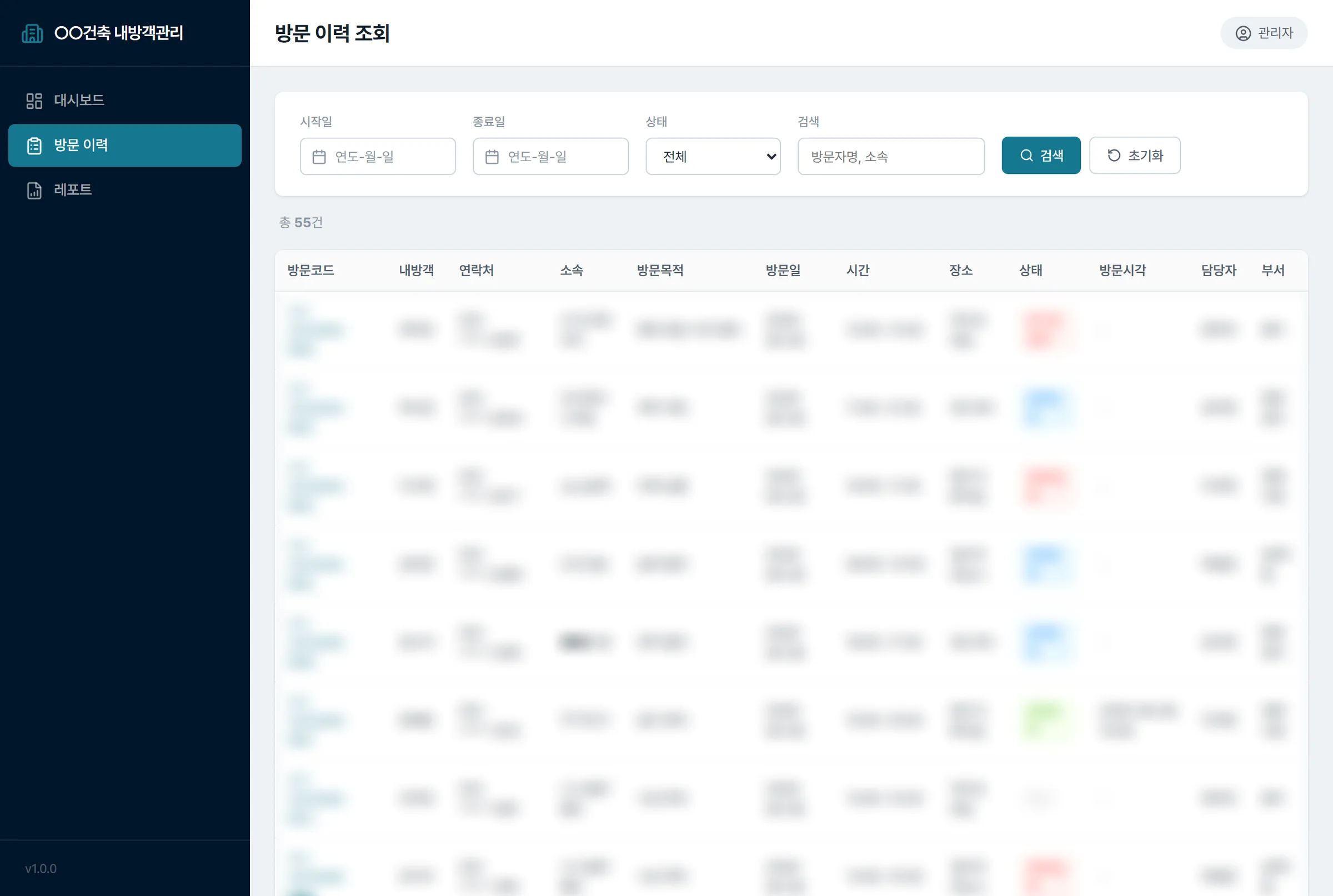Viewport: 1333px width, 896px height.
Task: Click the calendar icon in 시작일 field
Action: click(319, 157)
